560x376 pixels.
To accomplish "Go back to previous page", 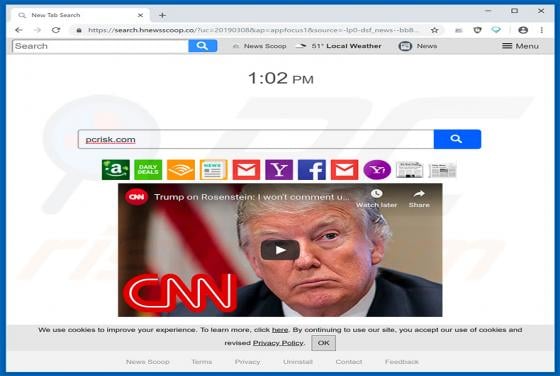I will click(19, 30).
